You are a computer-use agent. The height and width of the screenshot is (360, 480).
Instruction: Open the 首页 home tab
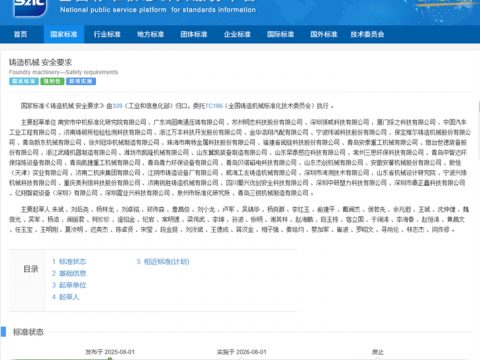tap(21, 34)
